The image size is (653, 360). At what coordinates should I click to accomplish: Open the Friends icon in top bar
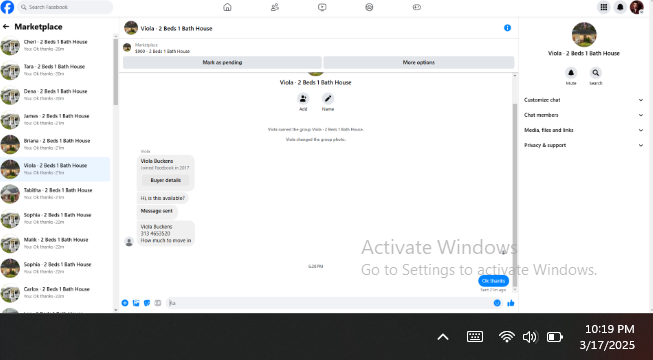[x=274, y=7]
